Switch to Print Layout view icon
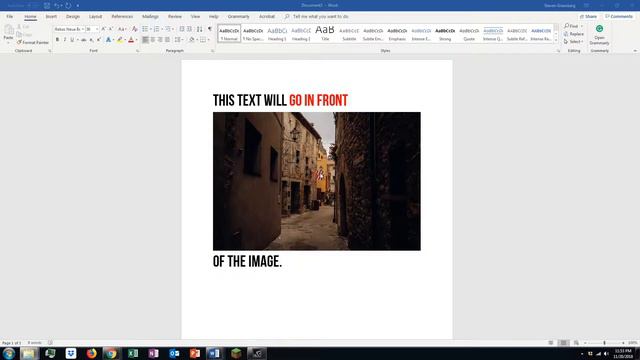 click(x=563, y=343)
